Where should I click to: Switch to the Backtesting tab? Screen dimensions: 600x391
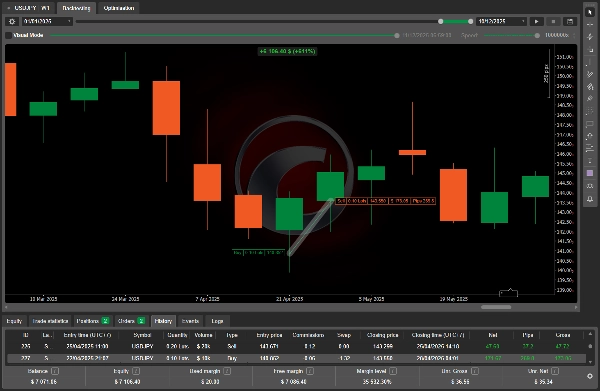pyautogui.click(x=76, y=8)
